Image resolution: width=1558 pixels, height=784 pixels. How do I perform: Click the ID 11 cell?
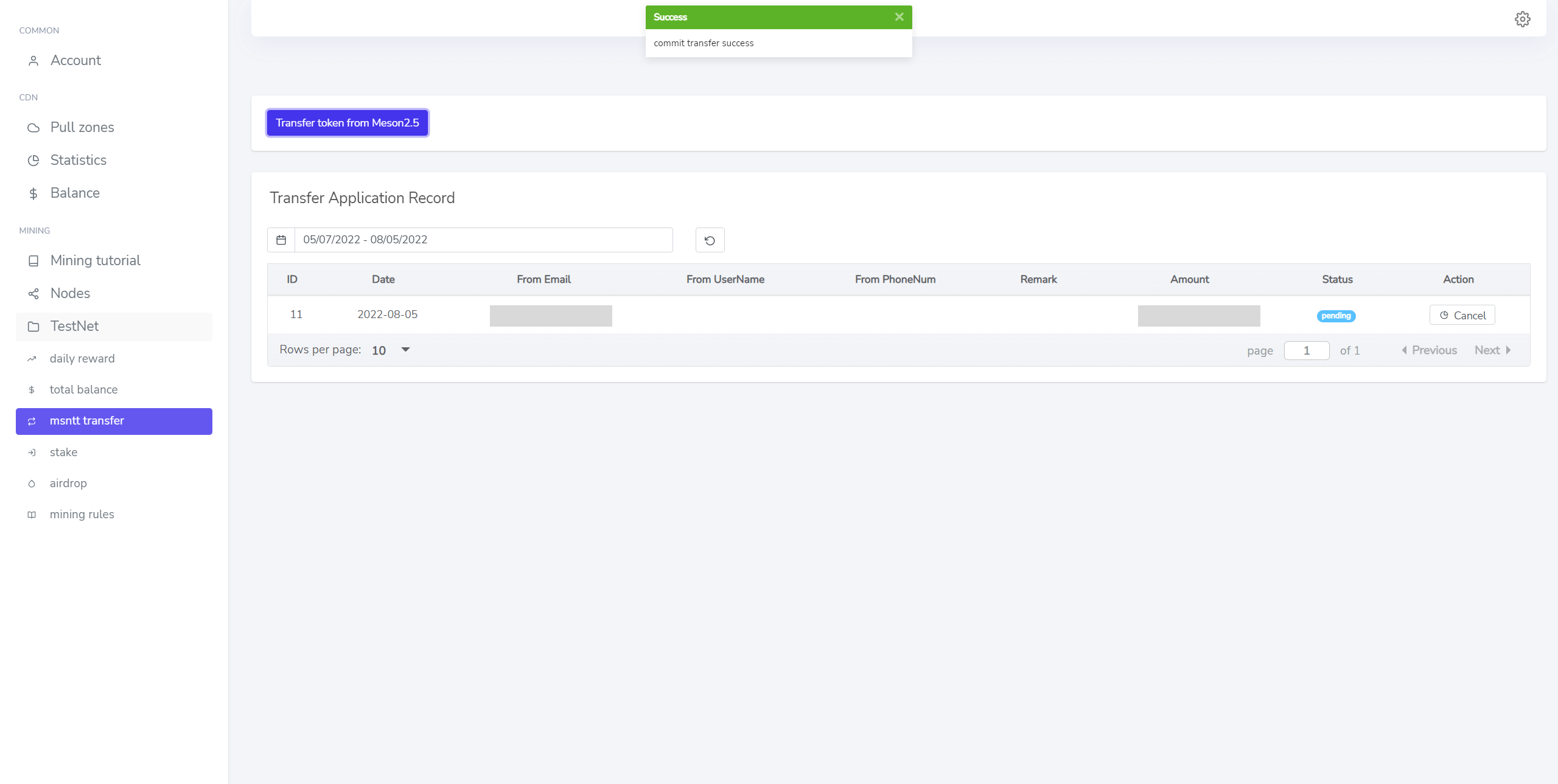[296, 314]
